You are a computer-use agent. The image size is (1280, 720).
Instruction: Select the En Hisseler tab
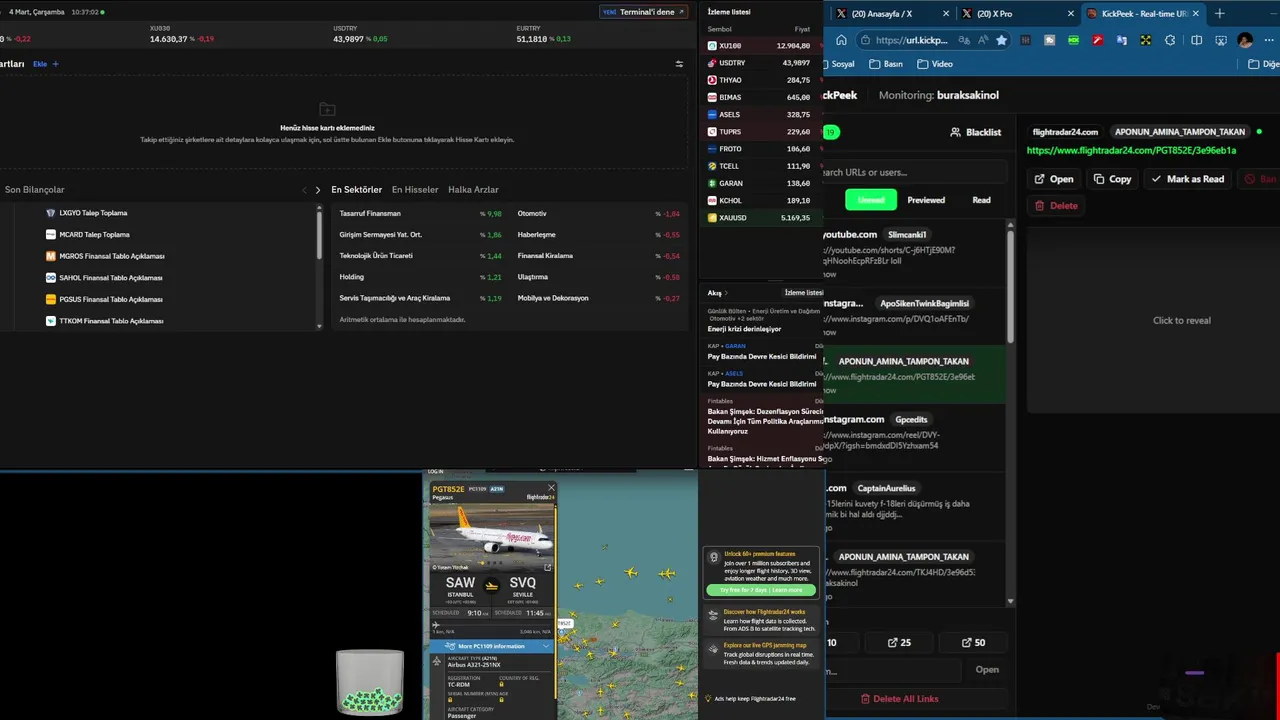(415, 190)
